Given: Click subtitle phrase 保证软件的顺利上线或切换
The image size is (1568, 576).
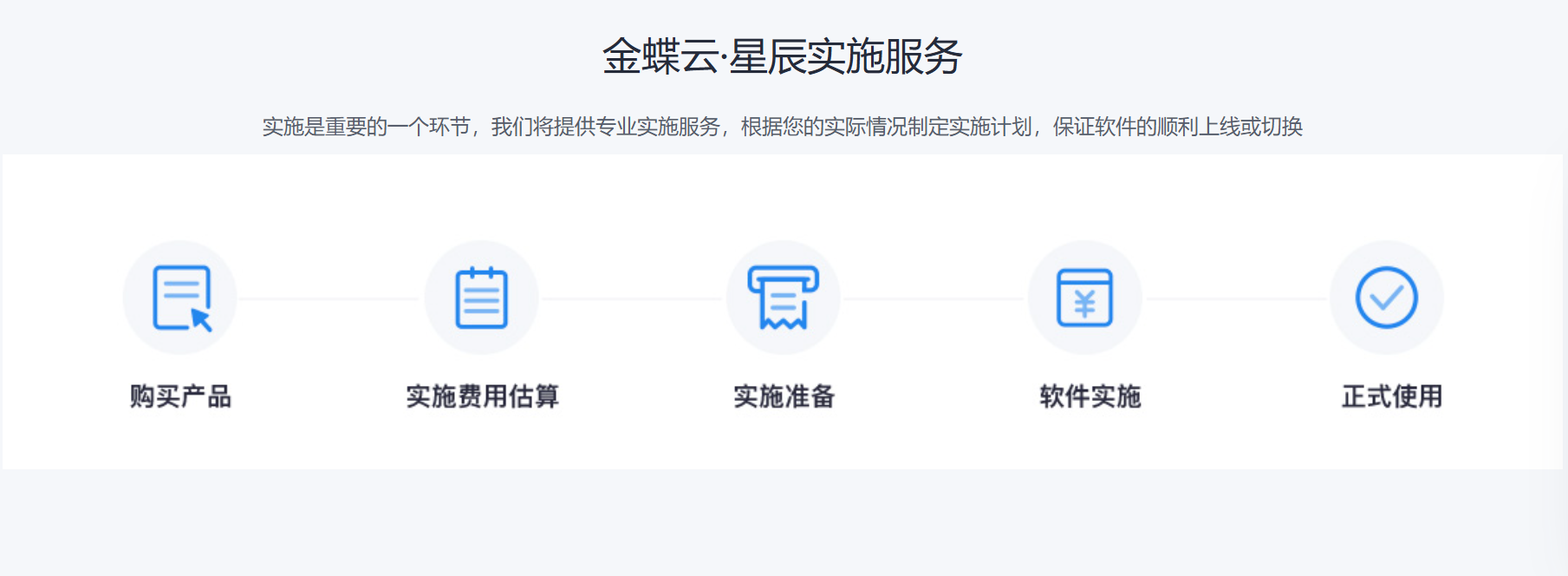Looking at the screenshot, I should [x=1177, y=128].
